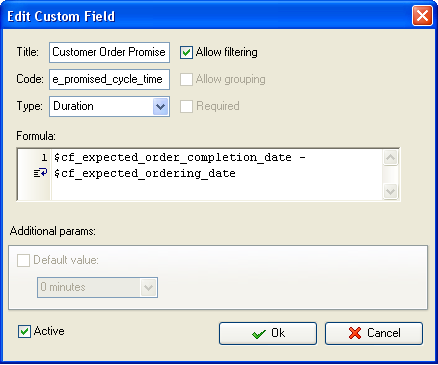Close the Edit Custom Field dialog
Screen dimensions: 438x365
[422, 16]
